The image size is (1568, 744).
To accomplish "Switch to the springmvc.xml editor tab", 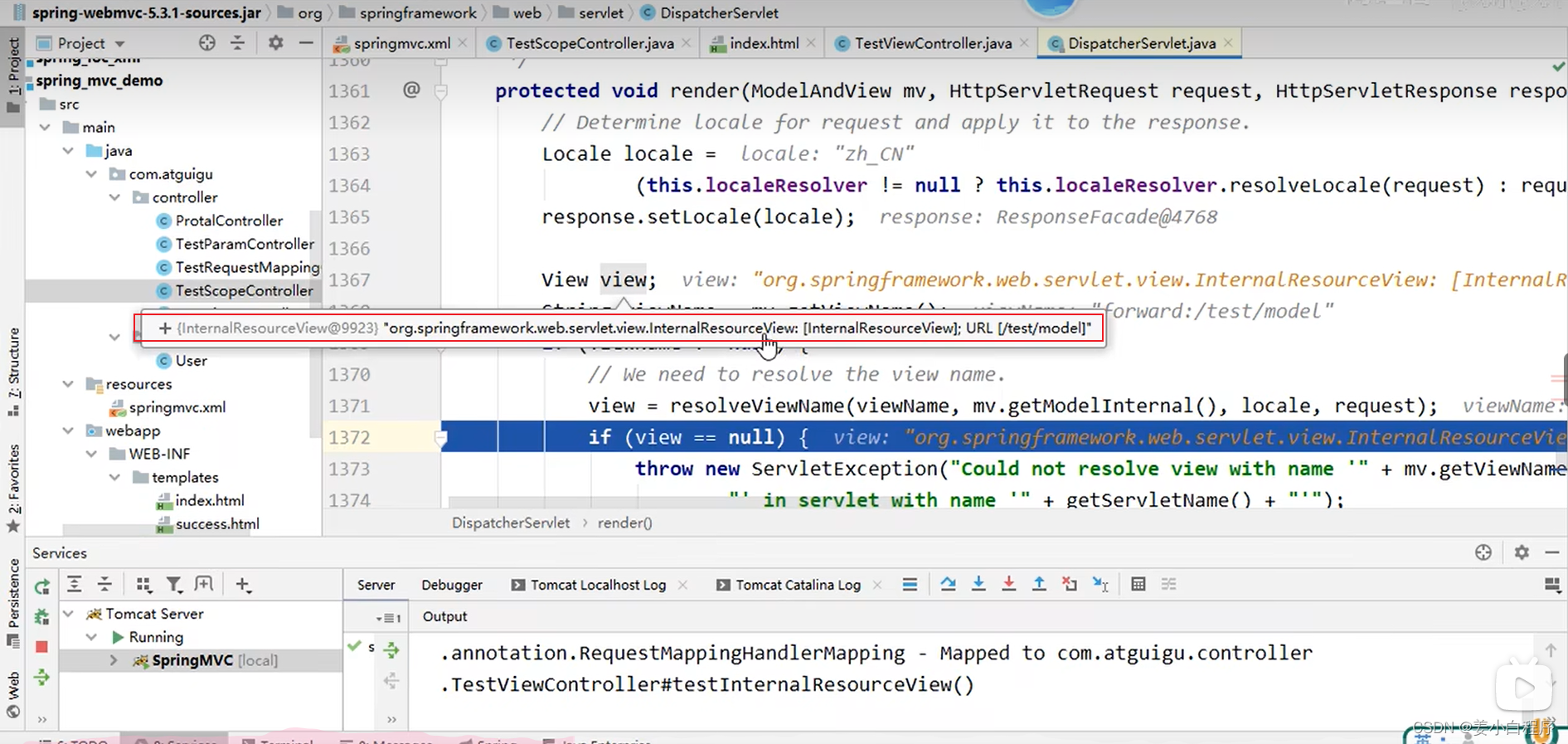I will click(x=401, y=43).
